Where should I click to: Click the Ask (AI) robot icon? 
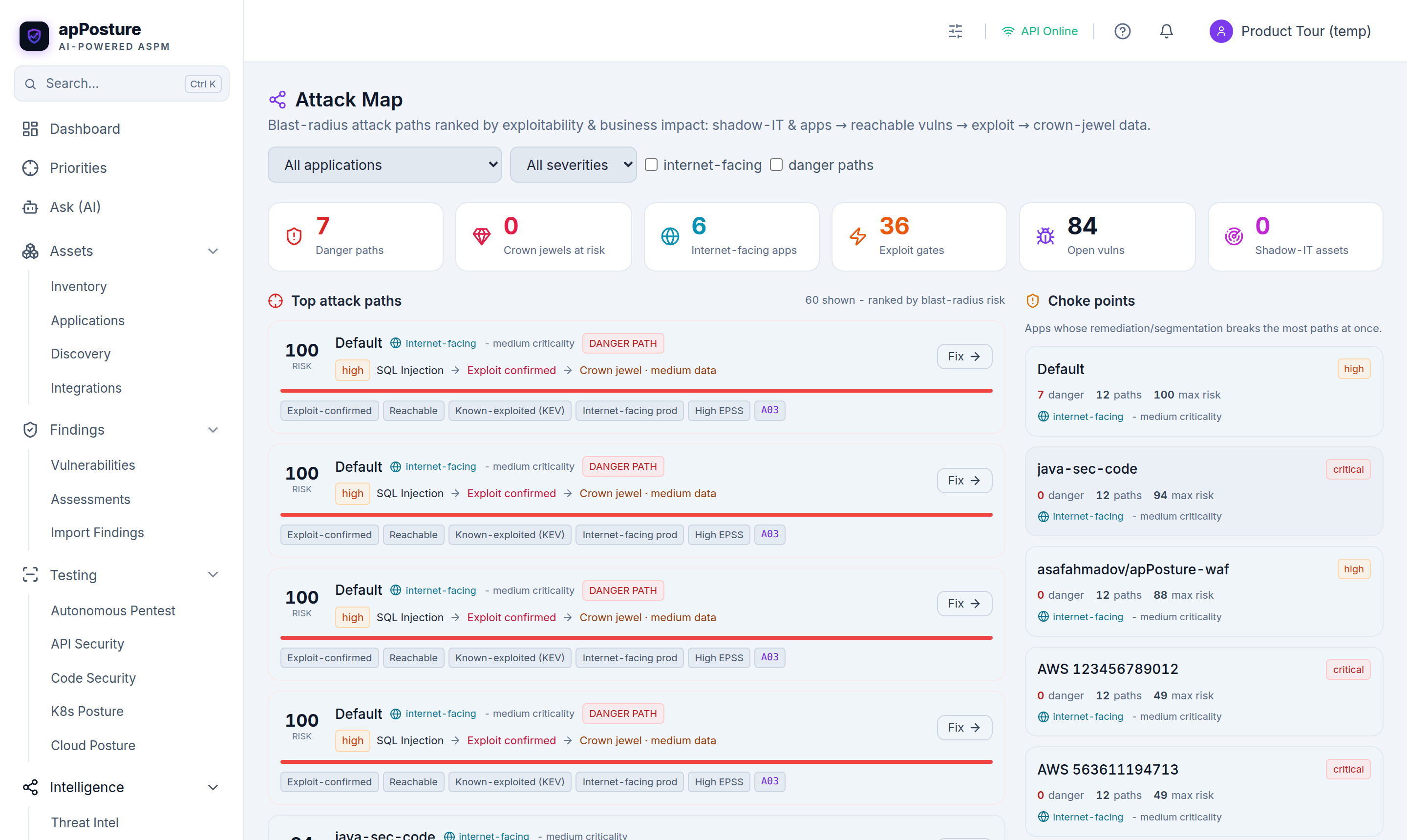coord(30,207)
